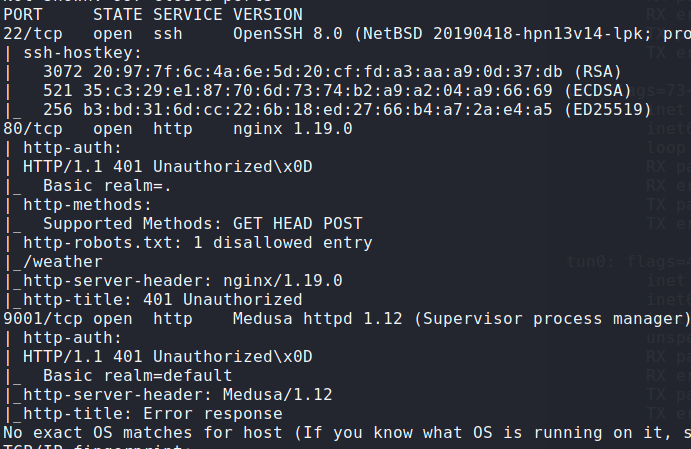Click the http-title Error response line
Screen dimensions: 691x449
click(x=152, y=413)
